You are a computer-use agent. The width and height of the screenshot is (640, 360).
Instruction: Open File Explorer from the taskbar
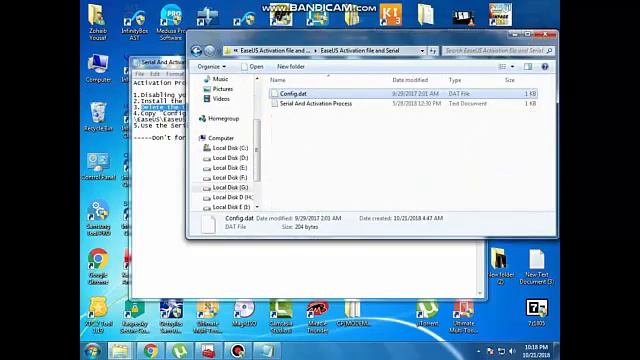(120, 351)
